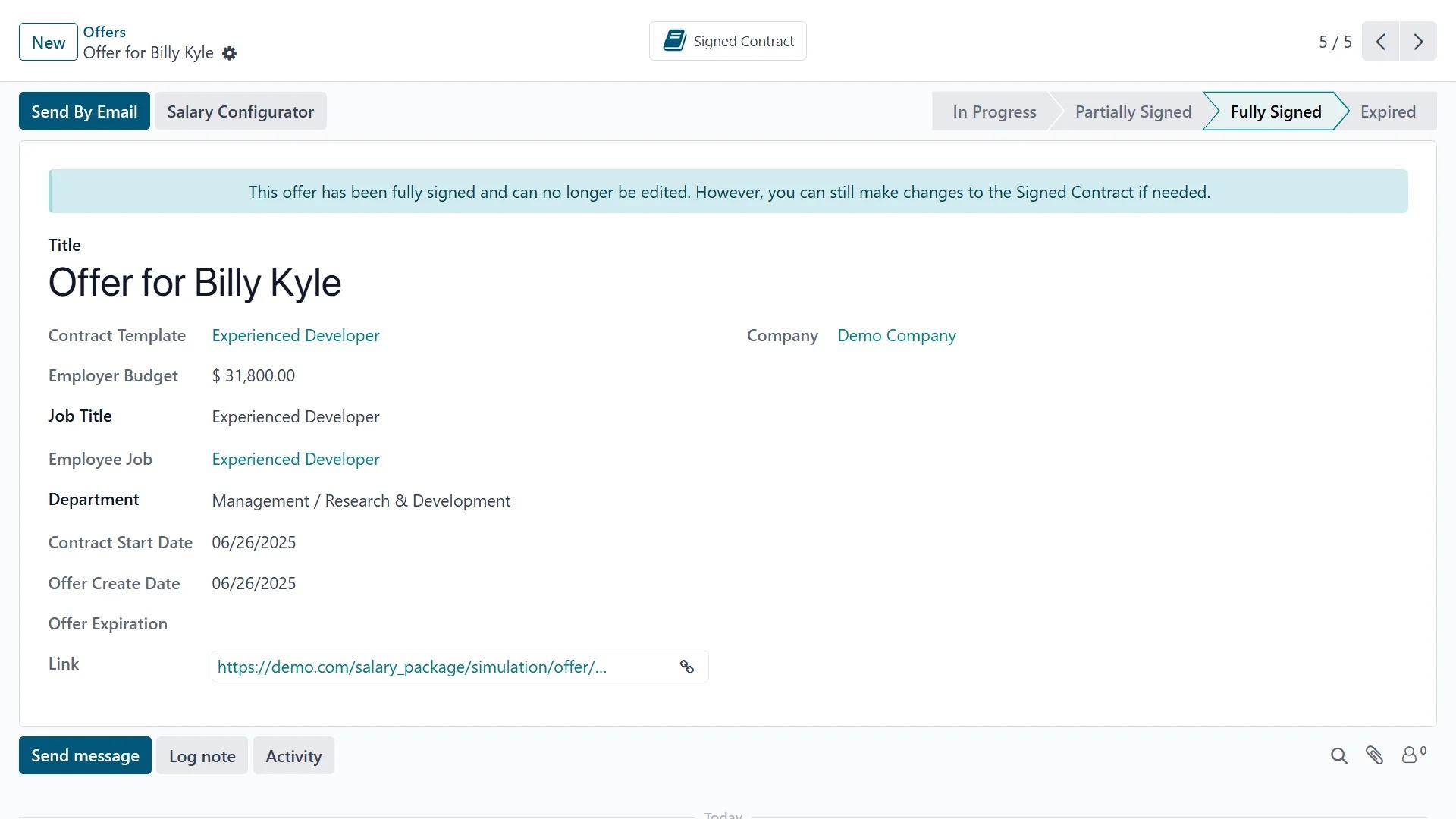
Task: Open followers icon in chatter
Action: point(1410,755)
